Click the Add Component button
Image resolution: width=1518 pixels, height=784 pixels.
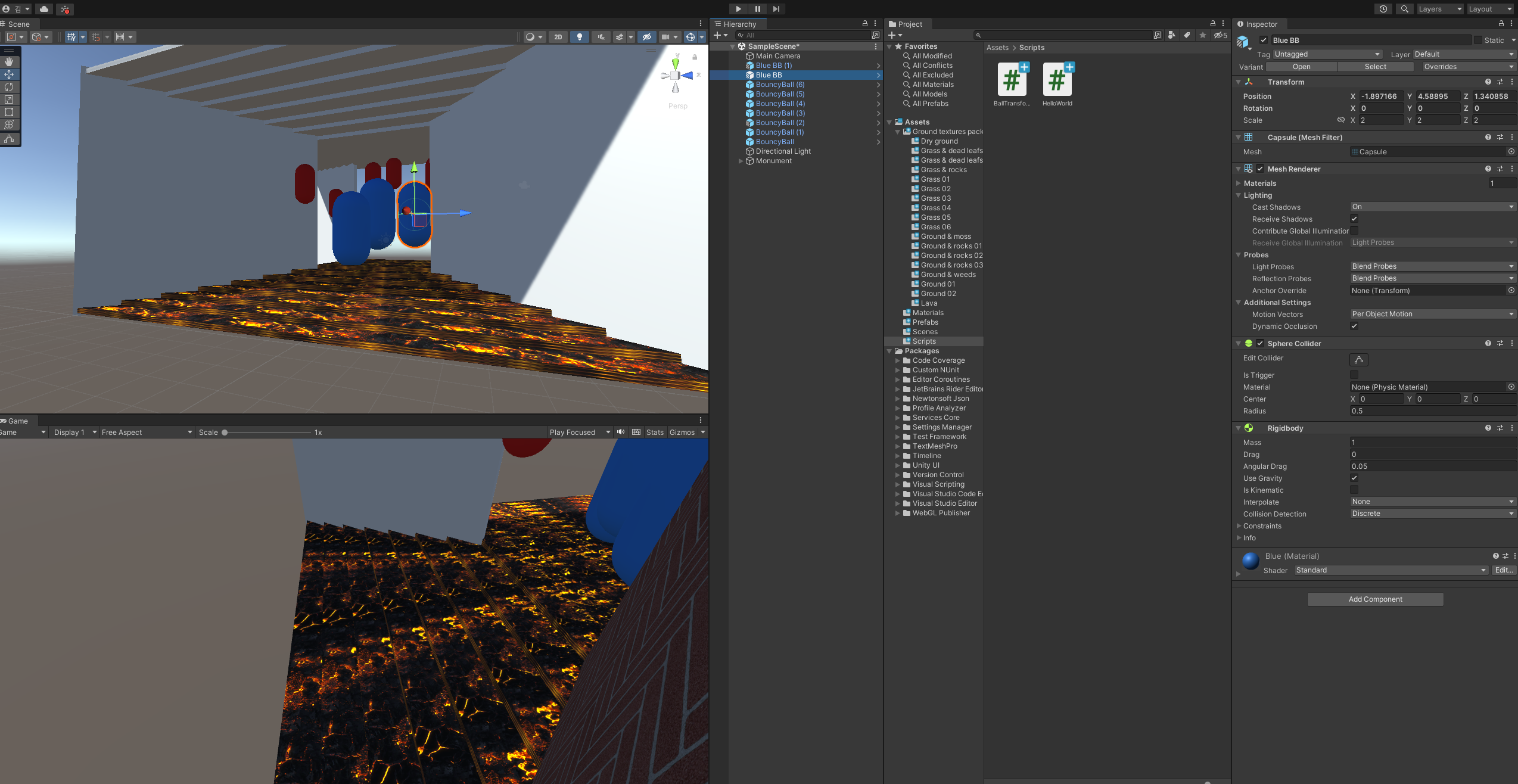pyautogui.click(x=1375, y=599)
